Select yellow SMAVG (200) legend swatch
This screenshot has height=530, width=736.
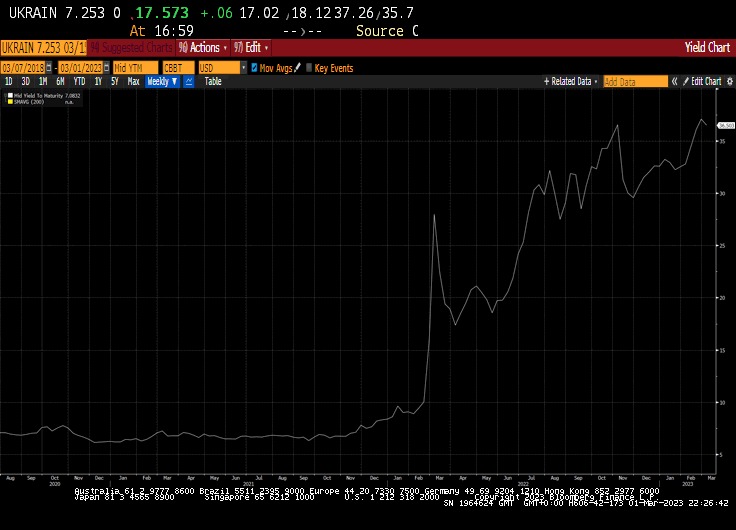coord(10,101)
